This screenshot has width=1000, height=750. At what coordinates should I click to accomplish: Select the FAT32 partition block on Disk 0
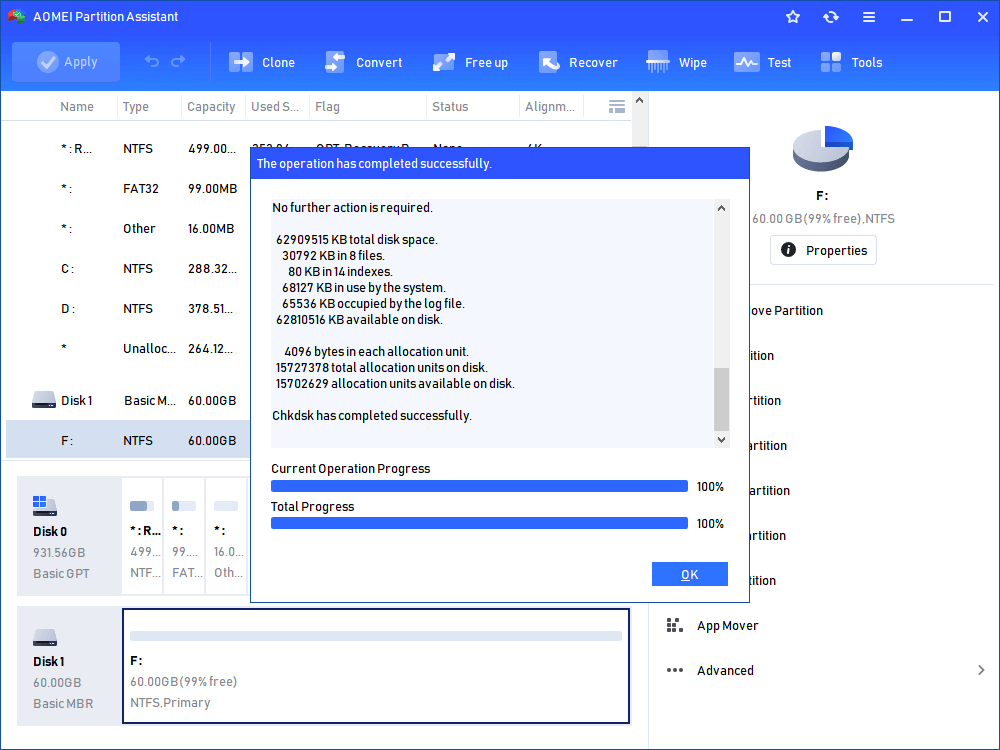point(184,536)
